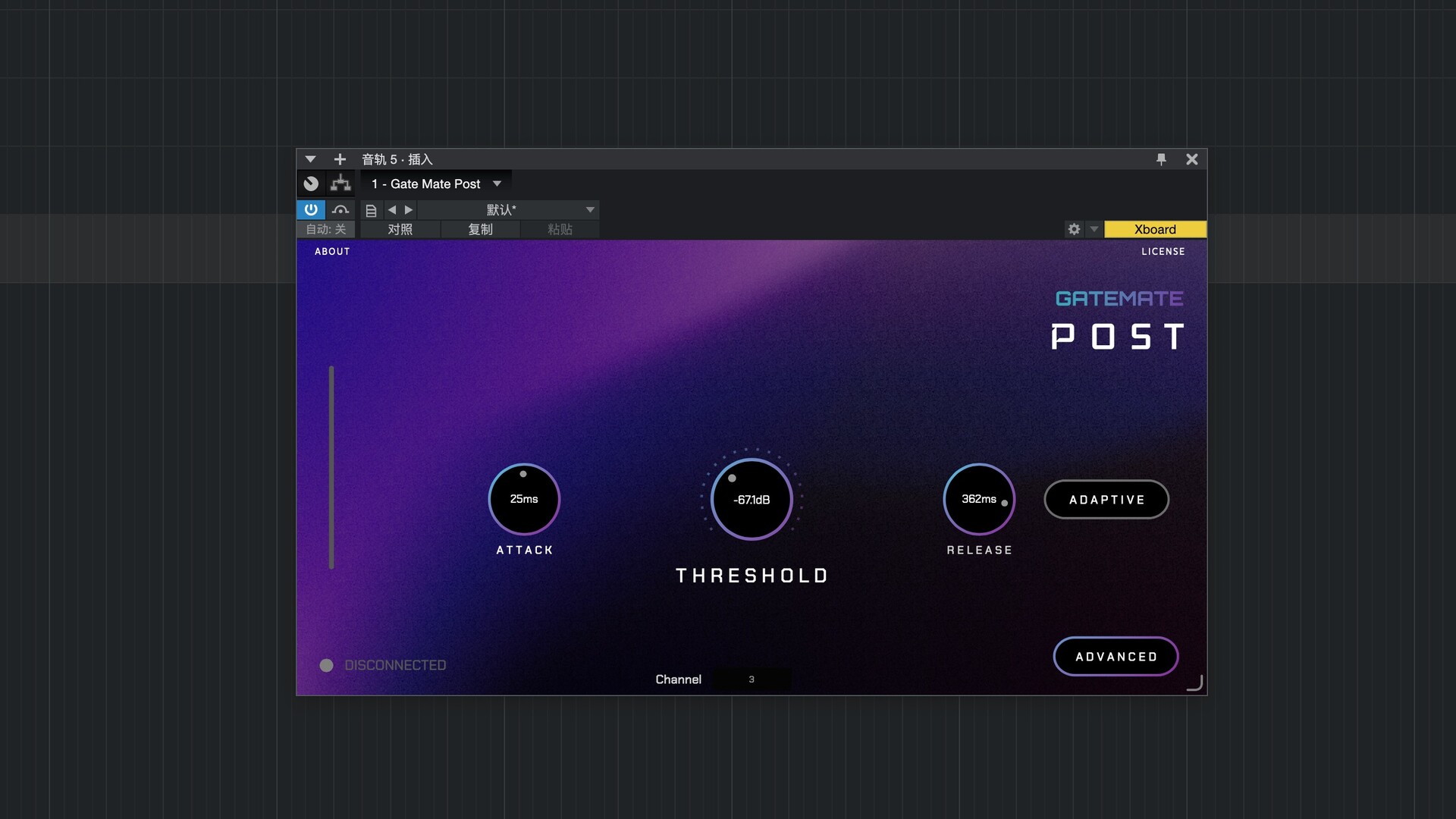Click the round compare dial icon
The width and height of the screenshot is (1456, 819).
coord(311,184)
